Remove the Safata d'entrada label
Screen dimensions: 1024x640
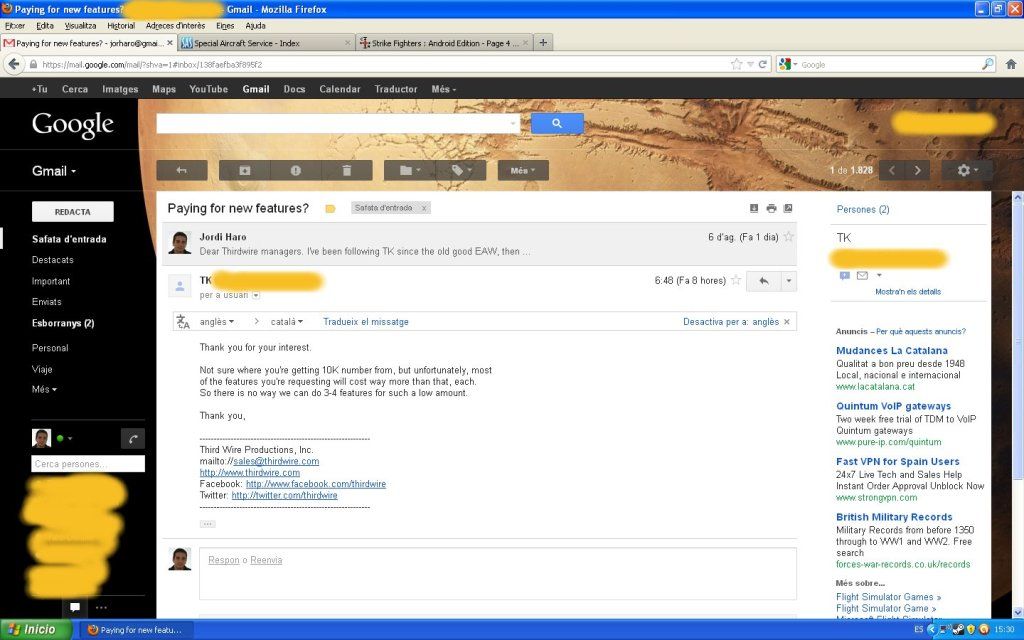424,208
